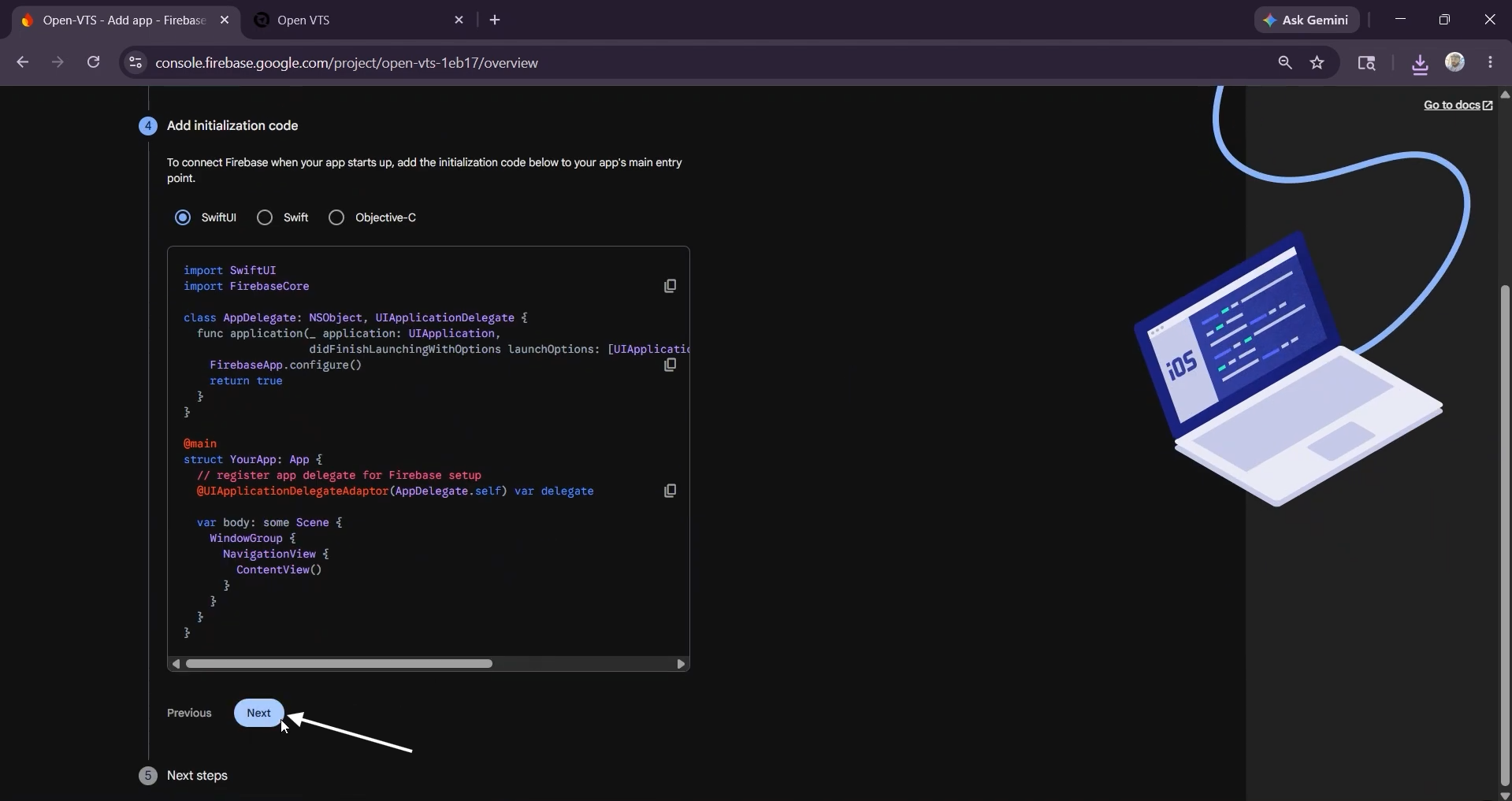Open the Chrome three-dot menu

coord(1491,62)
